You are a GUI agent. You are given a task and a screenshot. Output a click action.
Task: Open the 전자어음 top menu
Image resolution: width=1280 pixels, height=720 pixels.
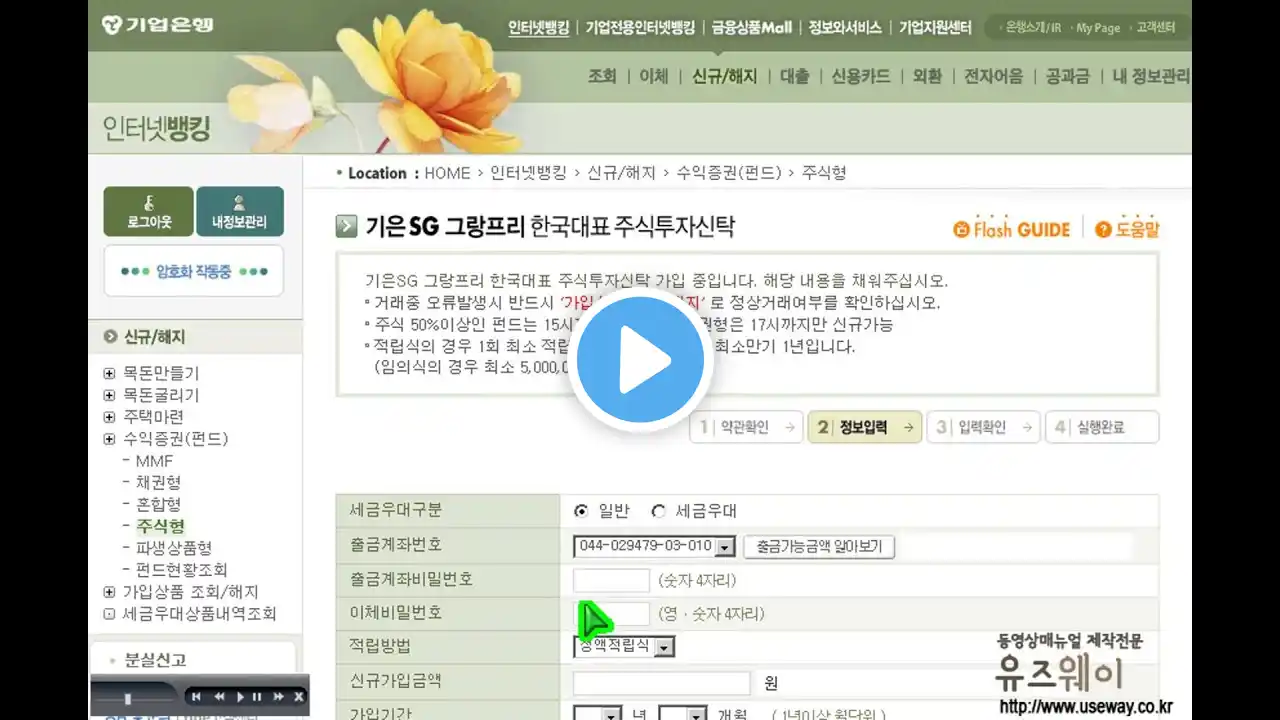(x=993, y=76)
